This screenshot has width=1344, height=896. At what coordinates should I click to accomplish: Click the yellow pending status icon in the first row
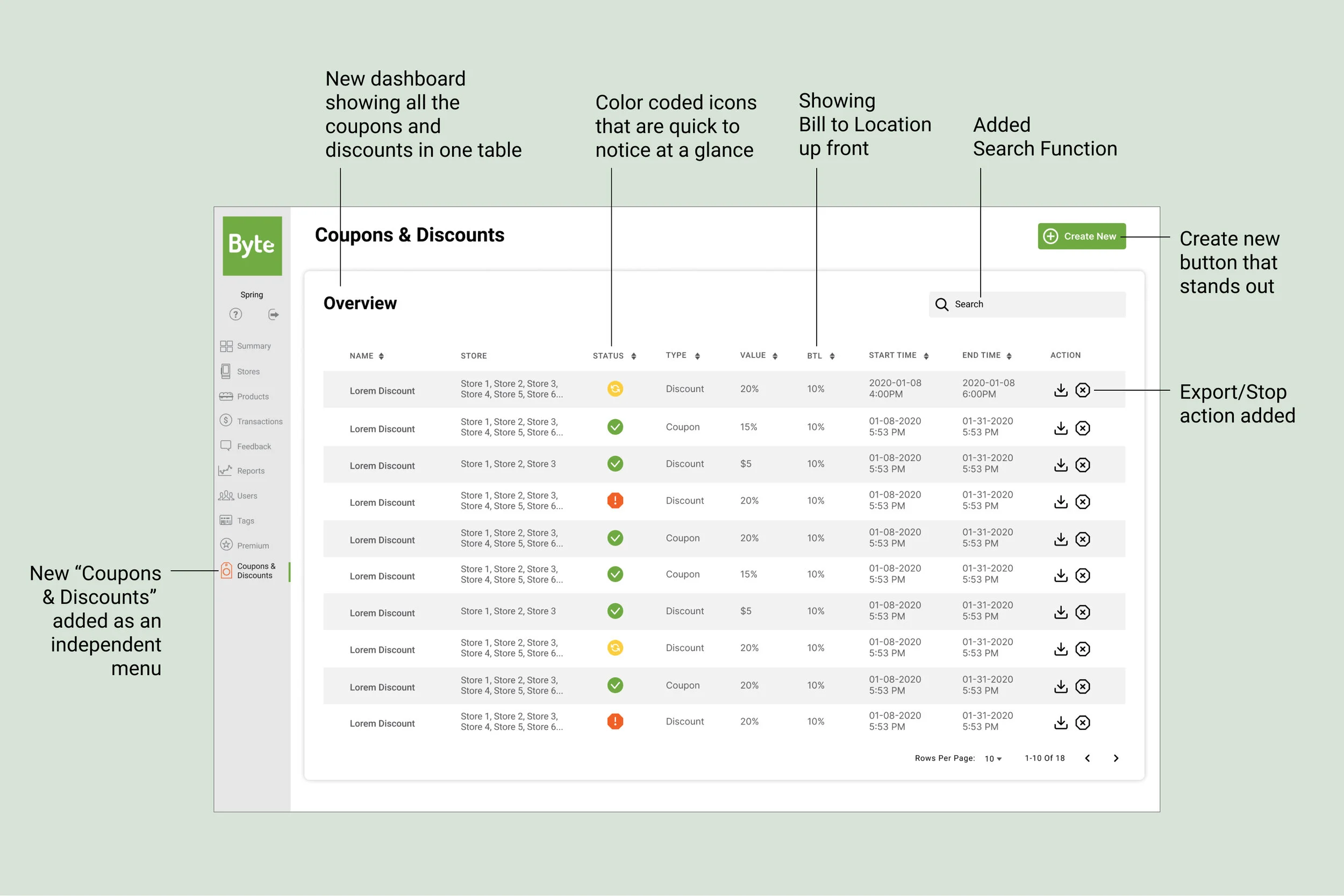615,389
